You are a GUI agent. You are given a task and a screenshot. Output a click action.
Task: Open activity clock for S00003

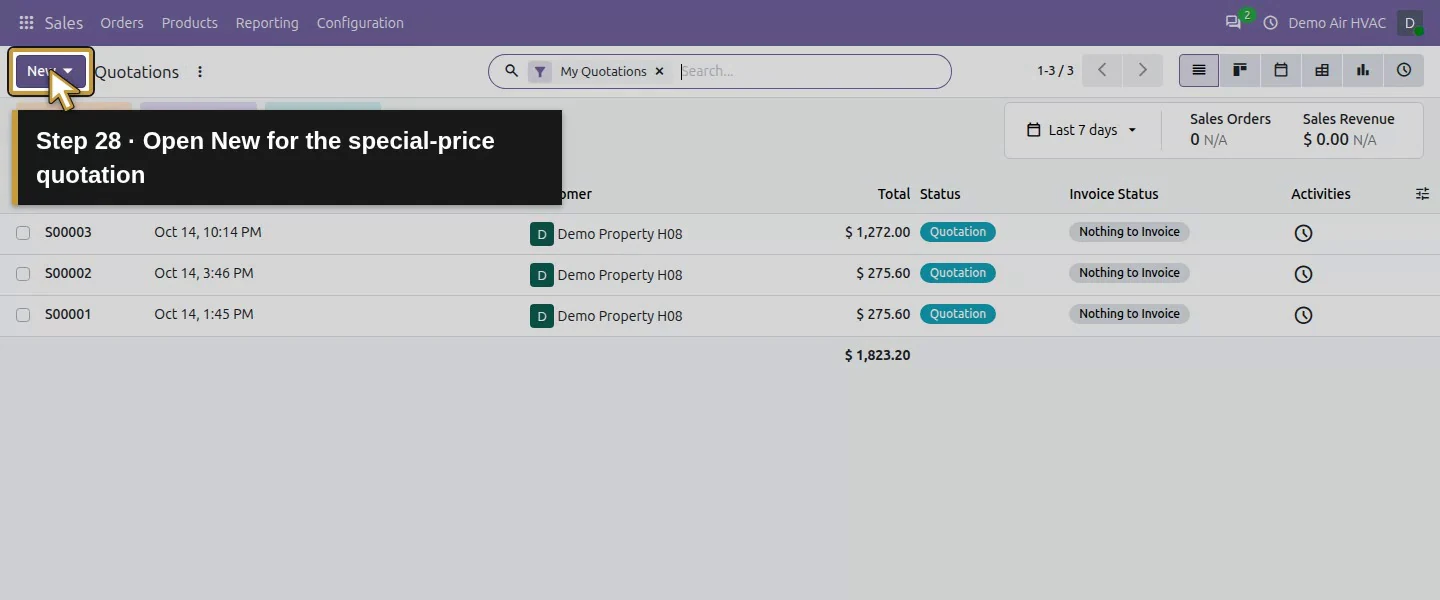pyautogui.click(x=1303, y=233)
